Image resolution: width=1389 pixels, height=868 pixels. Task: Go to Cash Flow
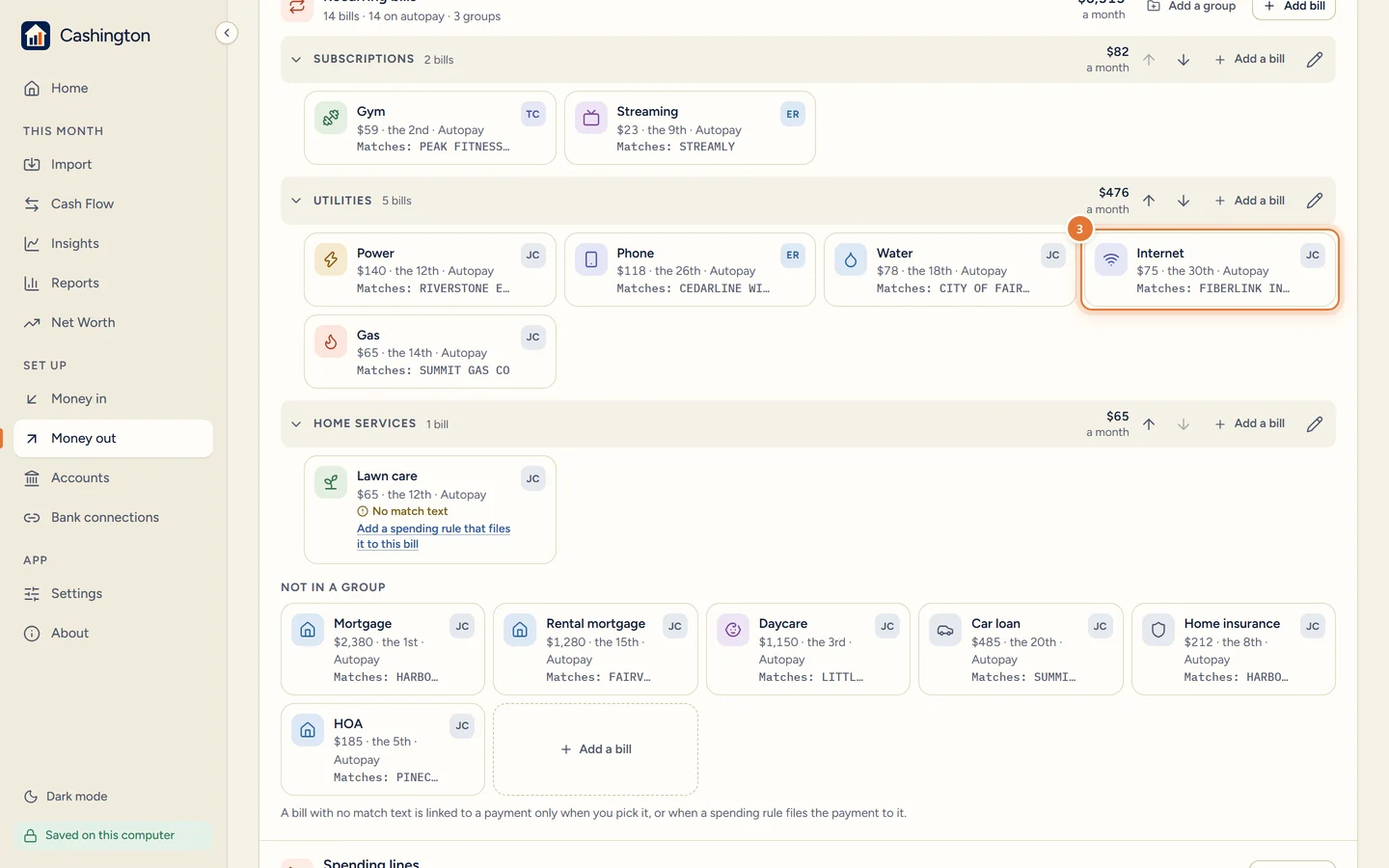[x=114, y=204]
